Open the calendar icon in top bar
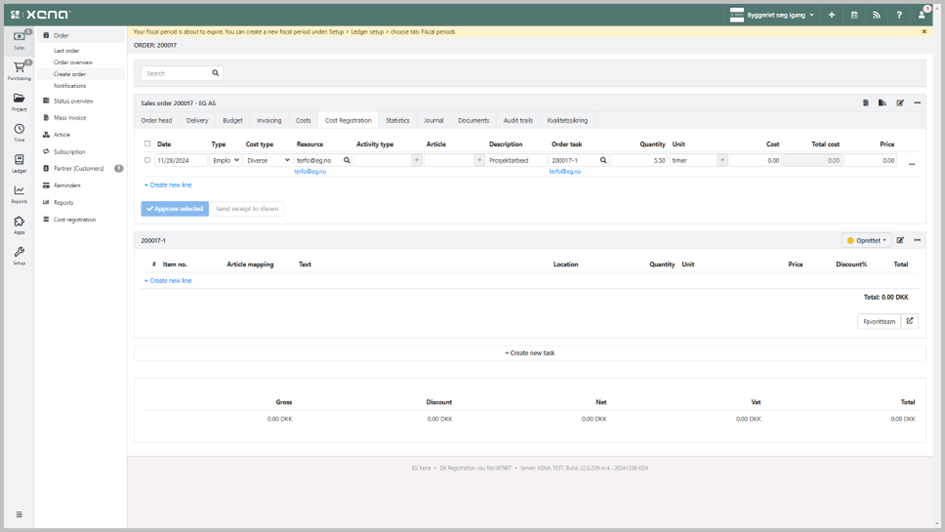The width and height of the screenshot is (945, 532). click(x=854, y=15)
